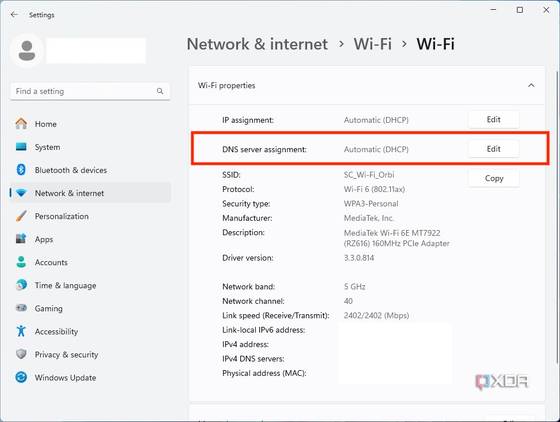
Task: Open Privacy & security settings
Action: point(90,354)
